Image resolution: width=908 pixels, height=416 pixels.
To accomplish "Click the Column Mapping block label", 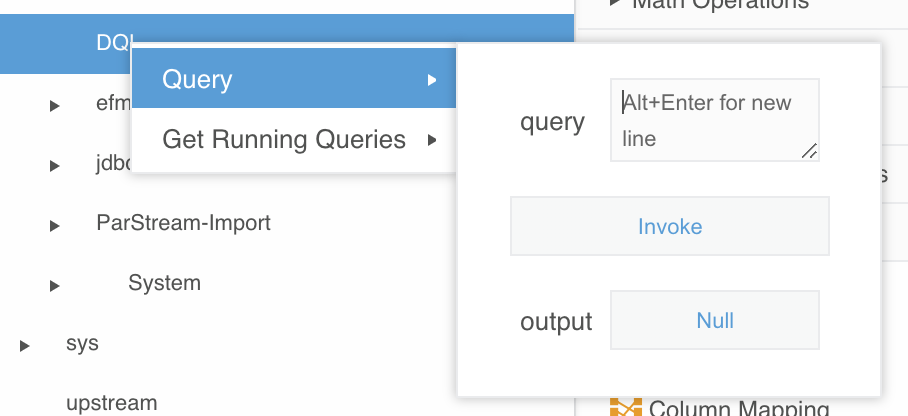I will point(738,408).
